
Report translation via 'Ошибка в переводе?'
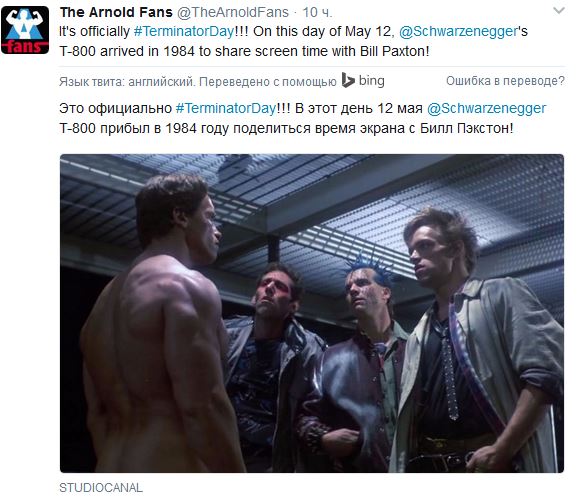(505, 81)
